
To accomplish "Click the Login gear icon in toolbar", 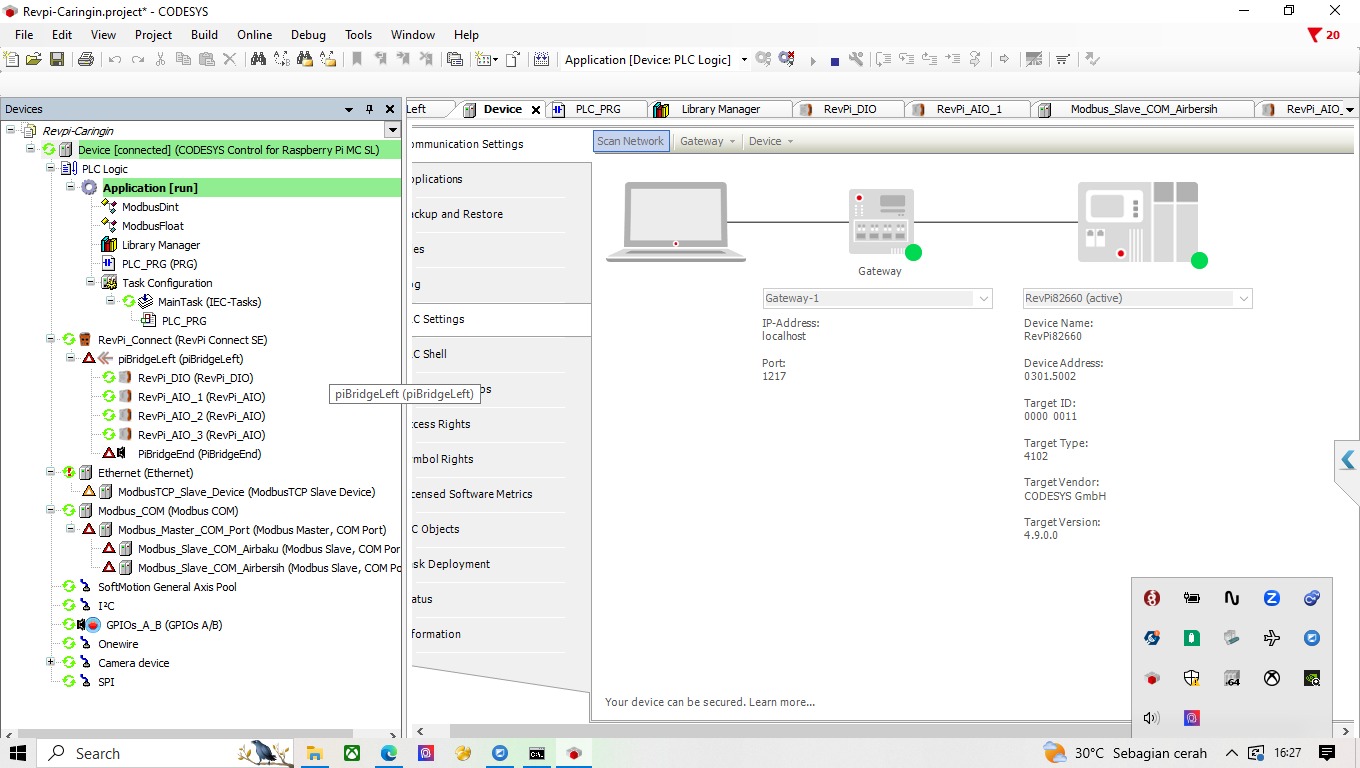I will click(764, 60).
